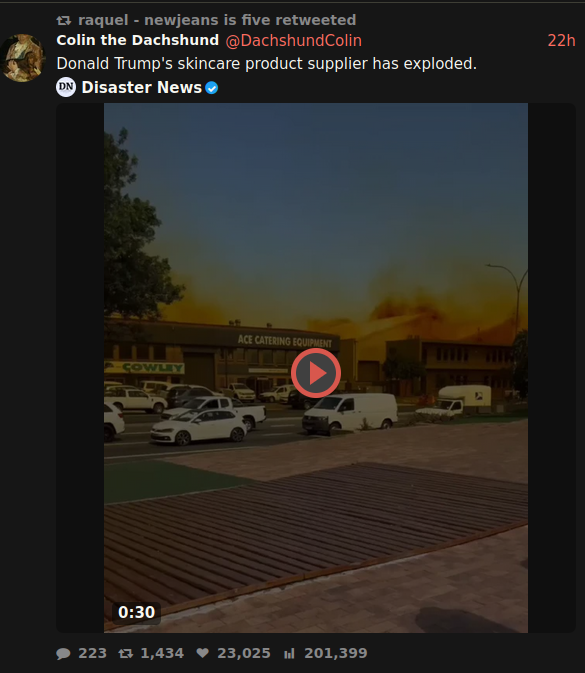Screen dimensions: 585x673
Task: Open the 'Disaster News' quoted account name
Action: coord(142,88)
